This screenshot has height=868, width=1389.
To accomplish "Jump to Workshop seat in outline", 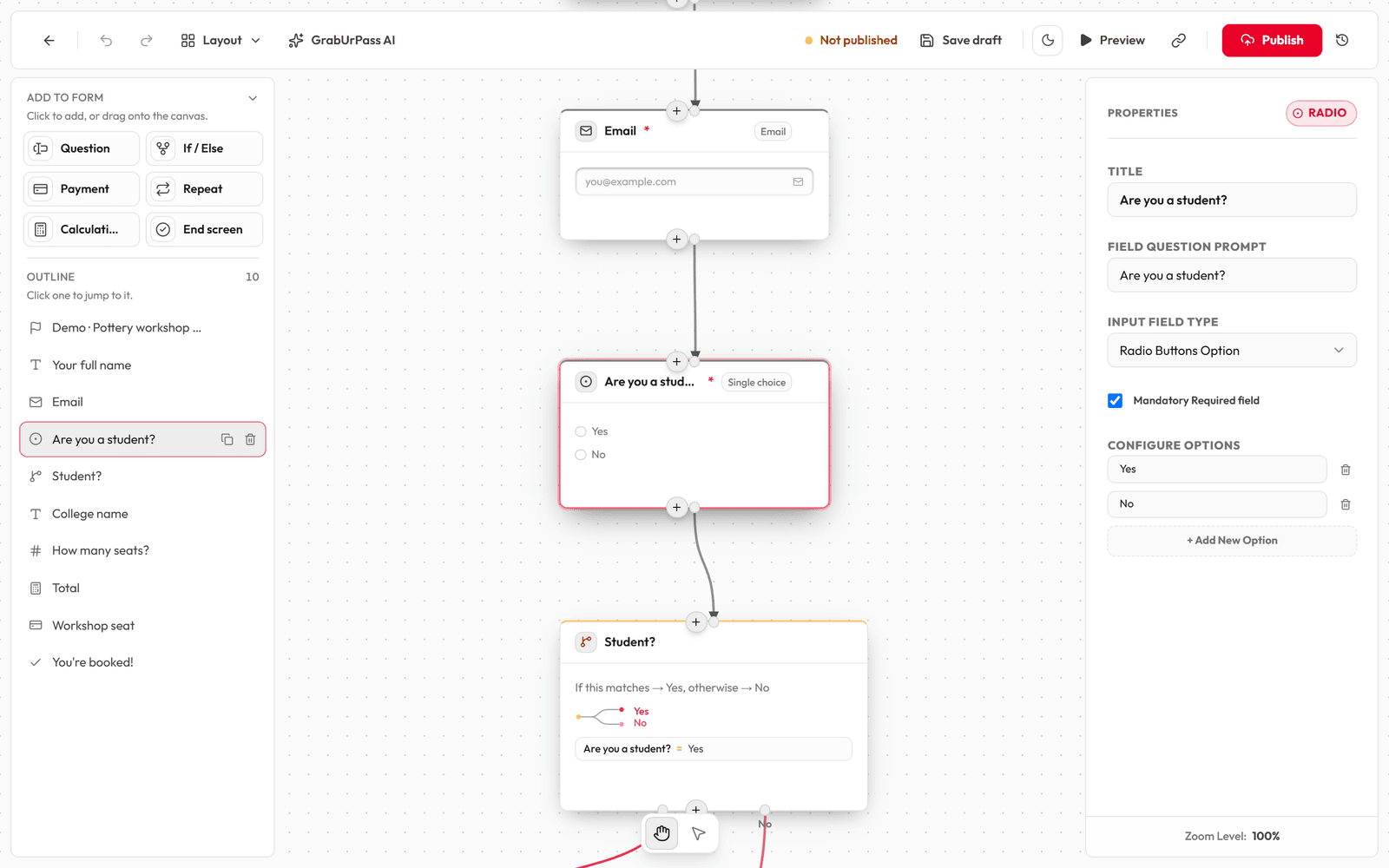I will click(x=142, y=626).
